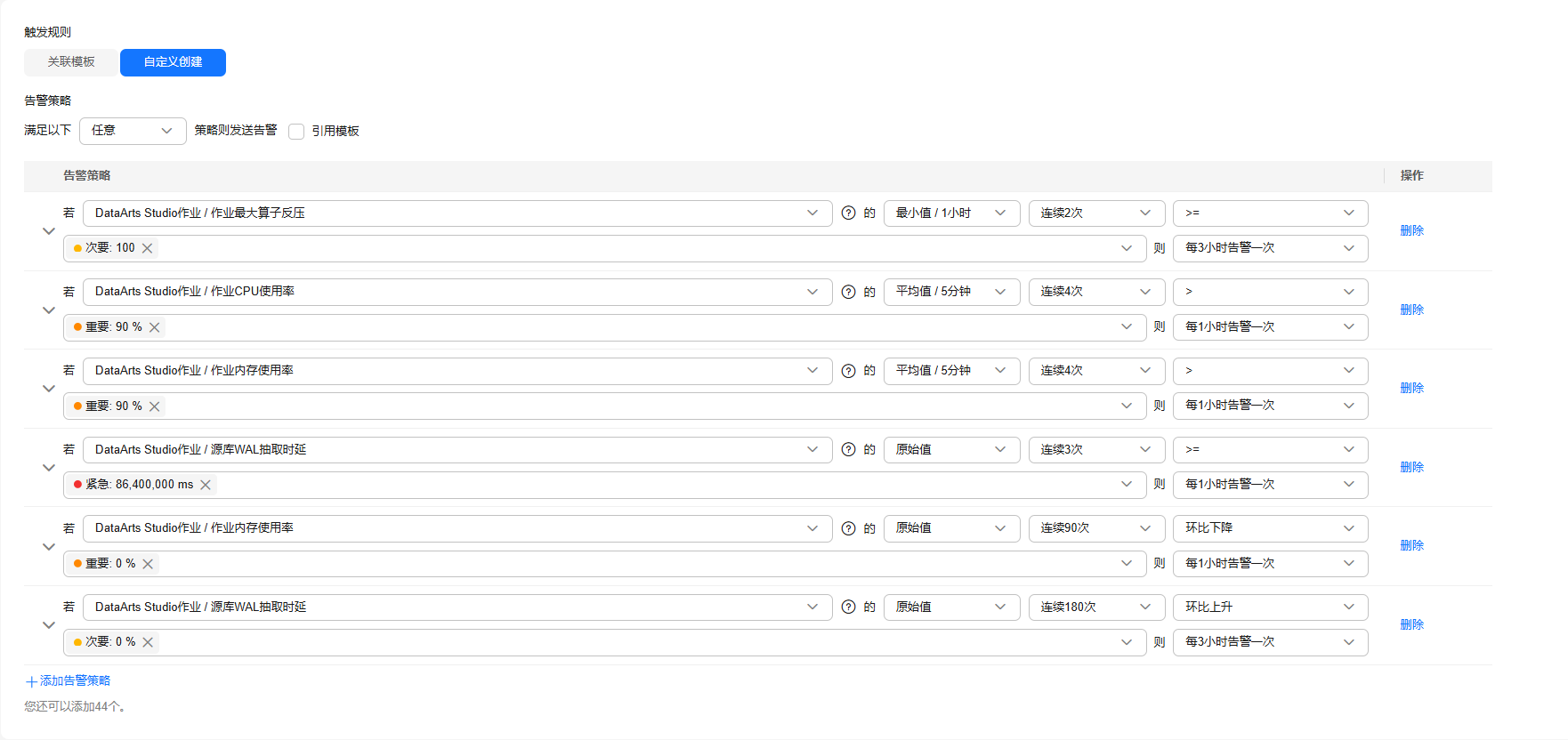1568x740 pixels.
Task: Open the 最小值 / 1小时 aggregation dropdown
Action: point(951,213)
